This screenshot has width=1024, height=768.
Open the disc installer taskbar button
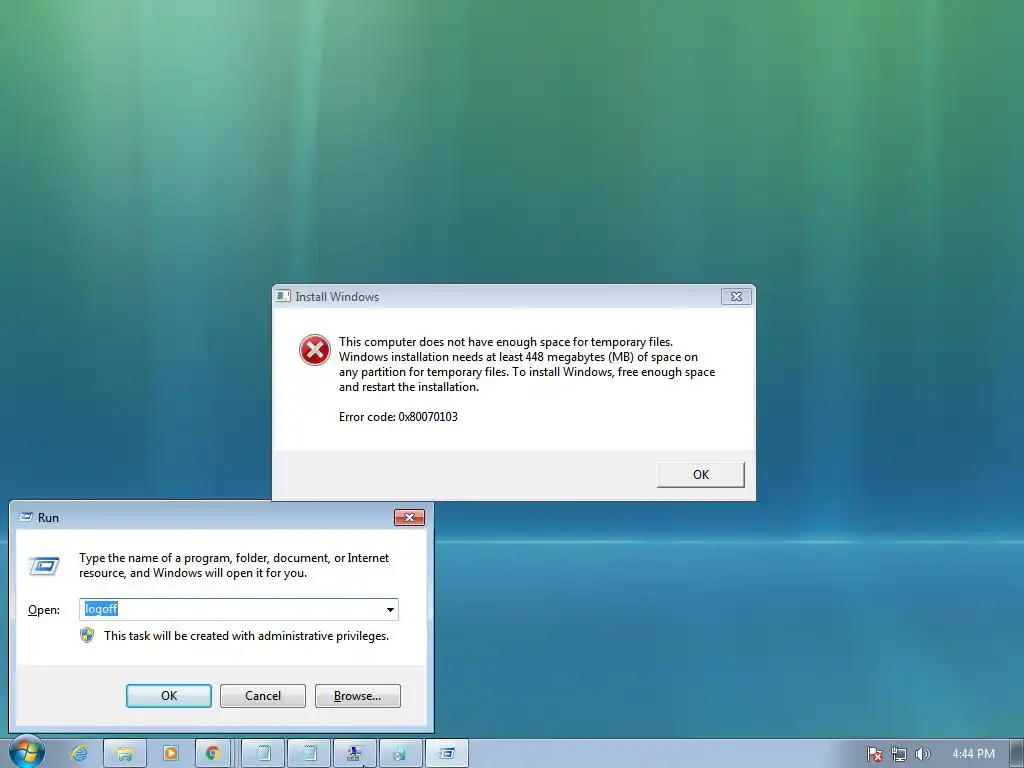click(x=401, y=753)
